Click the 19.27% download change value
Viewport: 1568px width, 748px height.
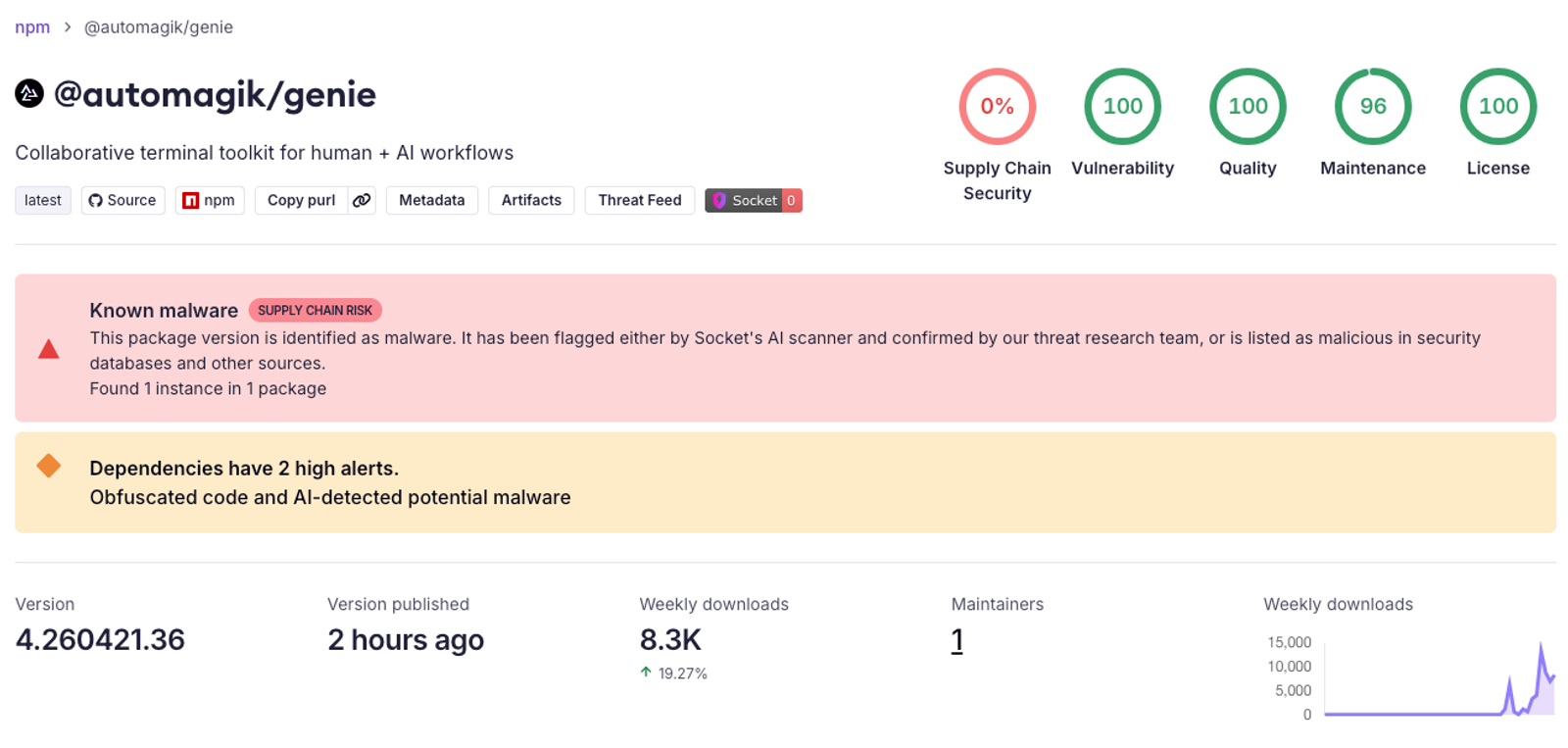(x=683, y=673)
